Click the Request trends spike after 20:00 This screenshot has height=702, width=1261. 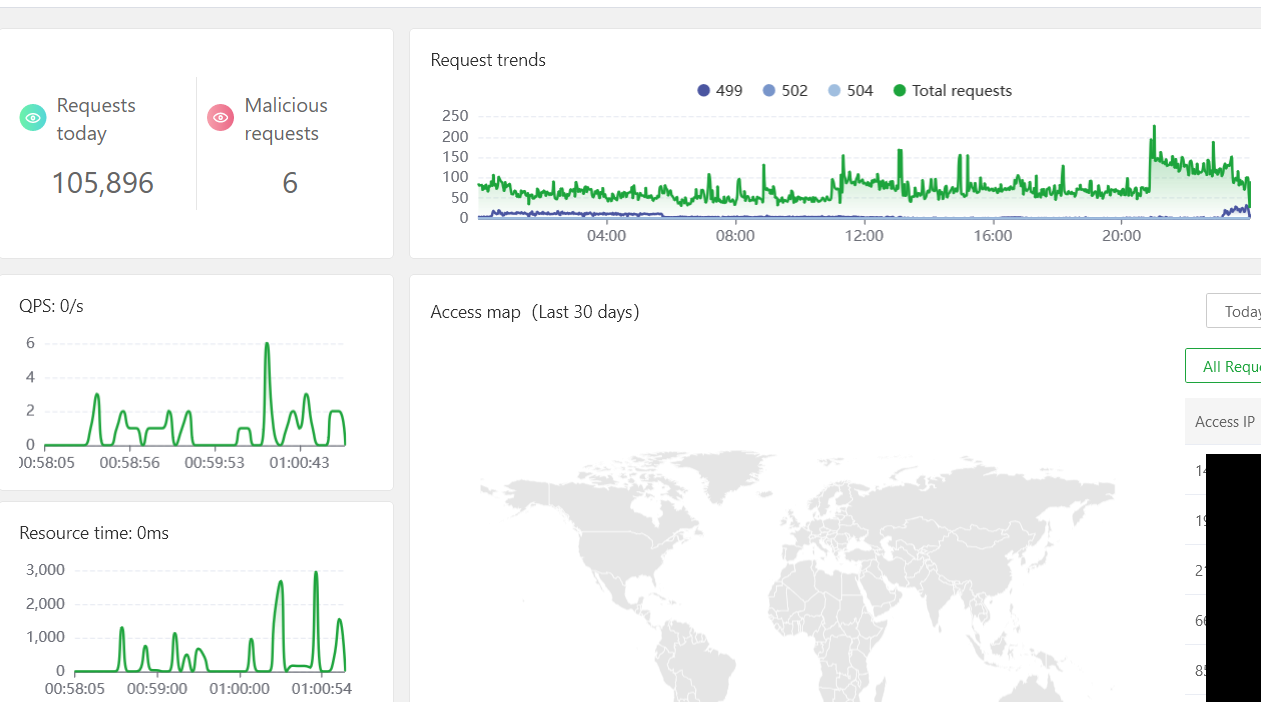1154,128
